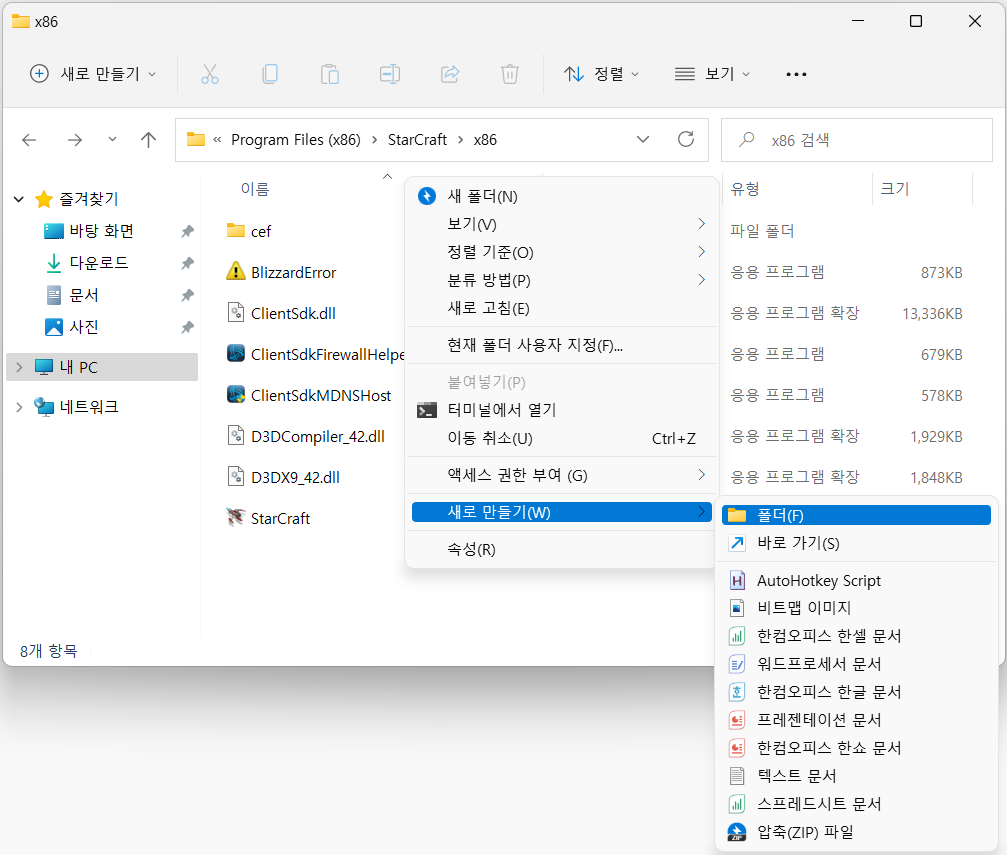
Task: Click the magnifier icon in the search box
Action: click(x=746, y=139)
